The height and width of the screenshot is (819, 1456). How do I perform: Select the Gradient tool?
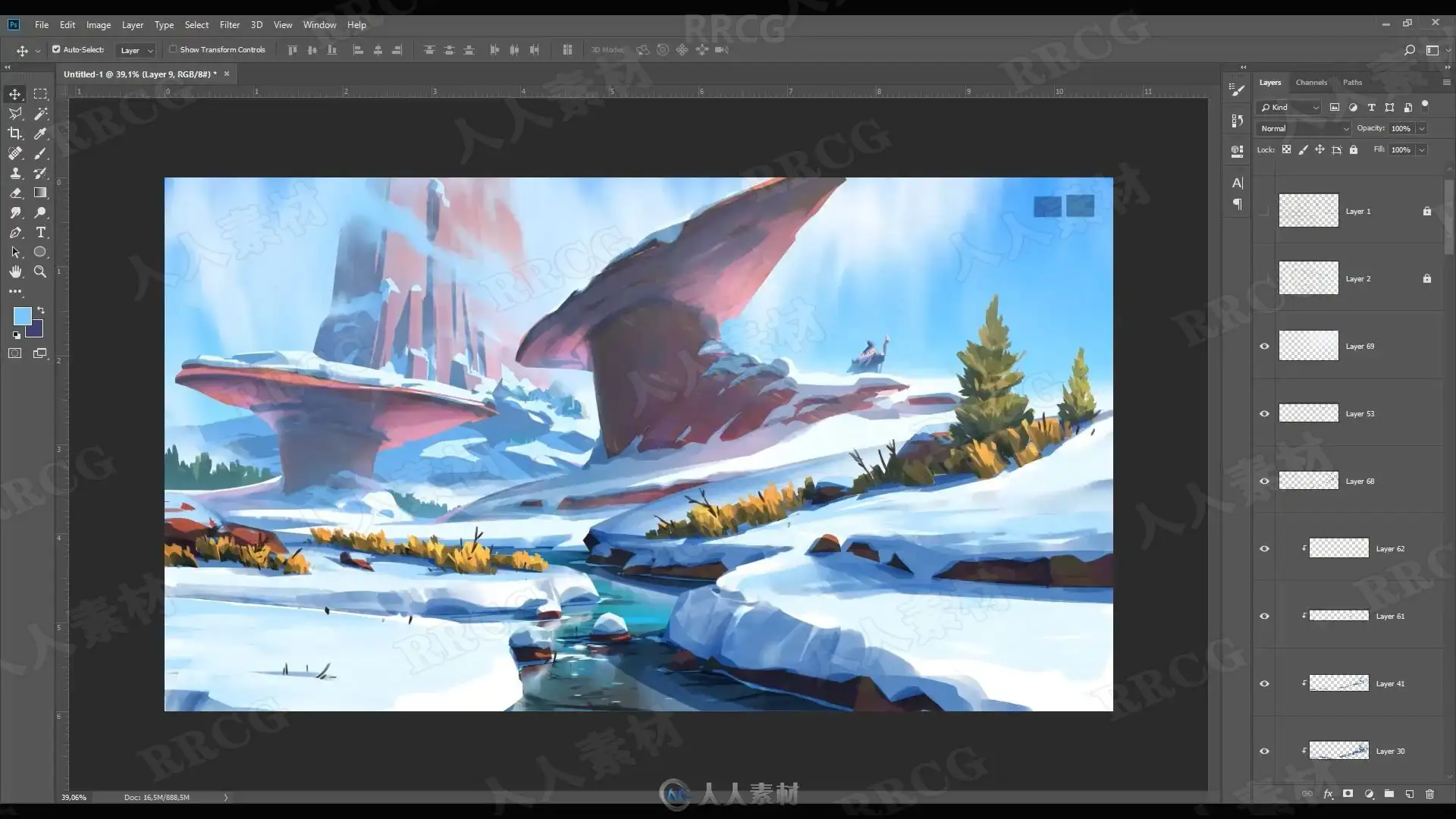(40, 193)
